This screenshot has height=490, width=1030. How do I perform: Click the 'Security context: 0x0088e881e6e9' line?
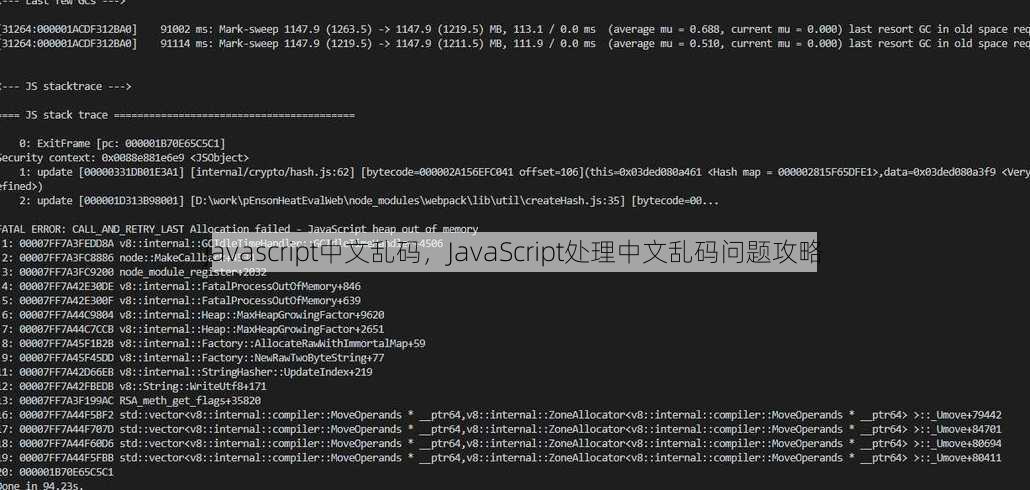[x=125, y=158]
